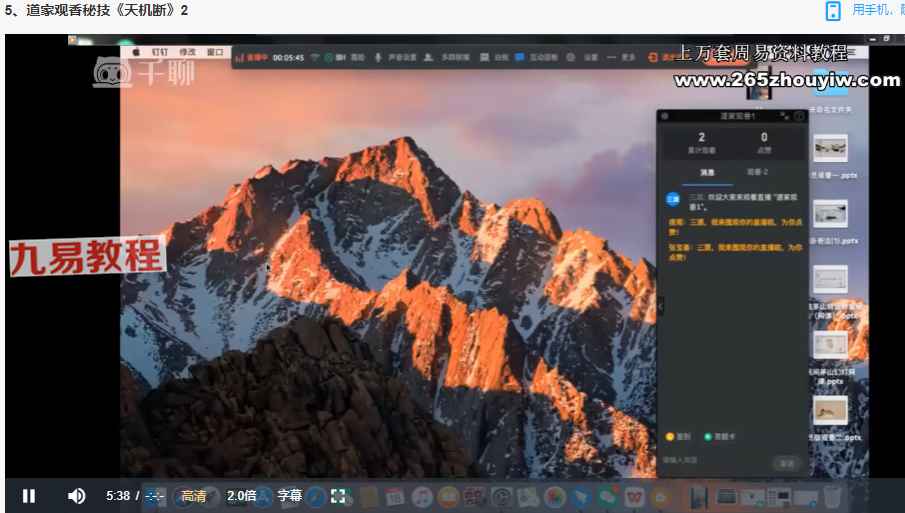
Task: Click the 00:05:45 live timer
Action: tap(288, 58)
